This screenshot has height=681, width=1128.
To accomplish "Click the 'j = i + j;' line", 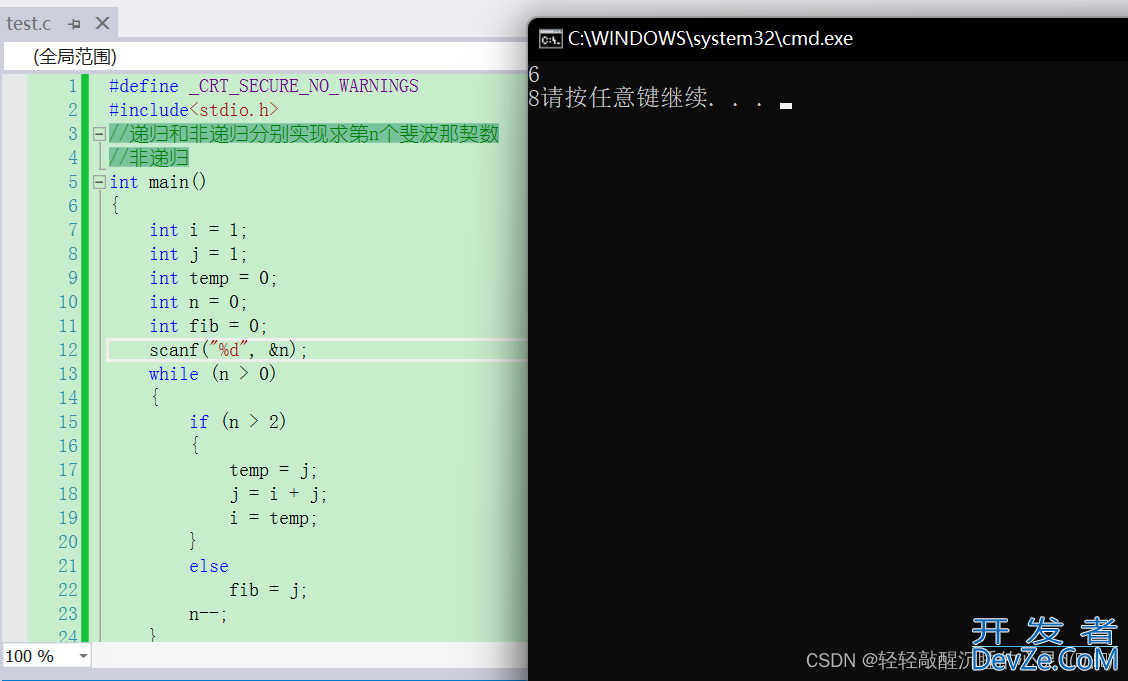I will [x=278, y=494].
